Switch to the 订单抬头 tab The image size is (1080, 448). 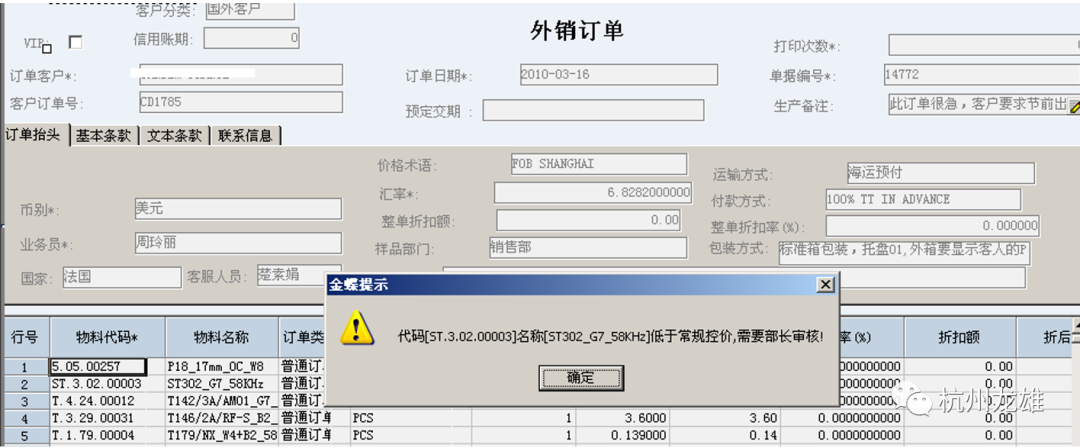pos(36,135)
